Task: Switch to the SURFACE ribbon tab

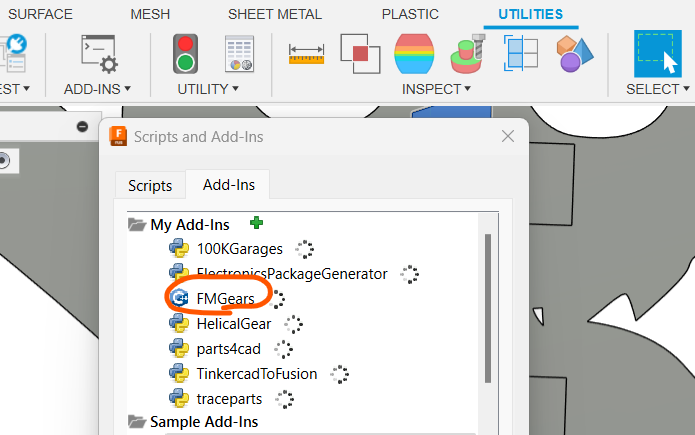Action: (40, 14)
